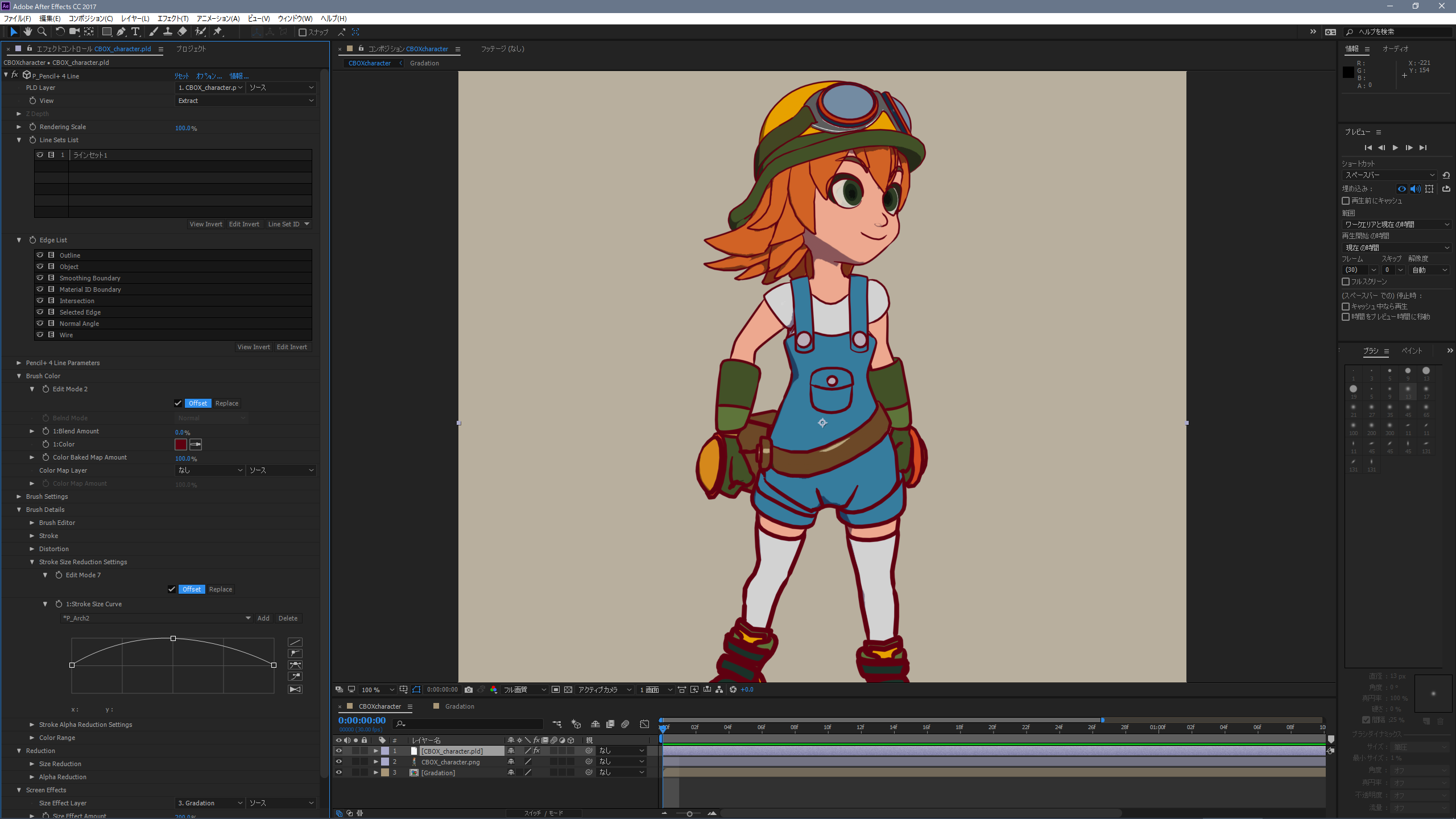1456x819 pixels.
Task: Open the show channel color icon
Action: [x=493, y=690]
